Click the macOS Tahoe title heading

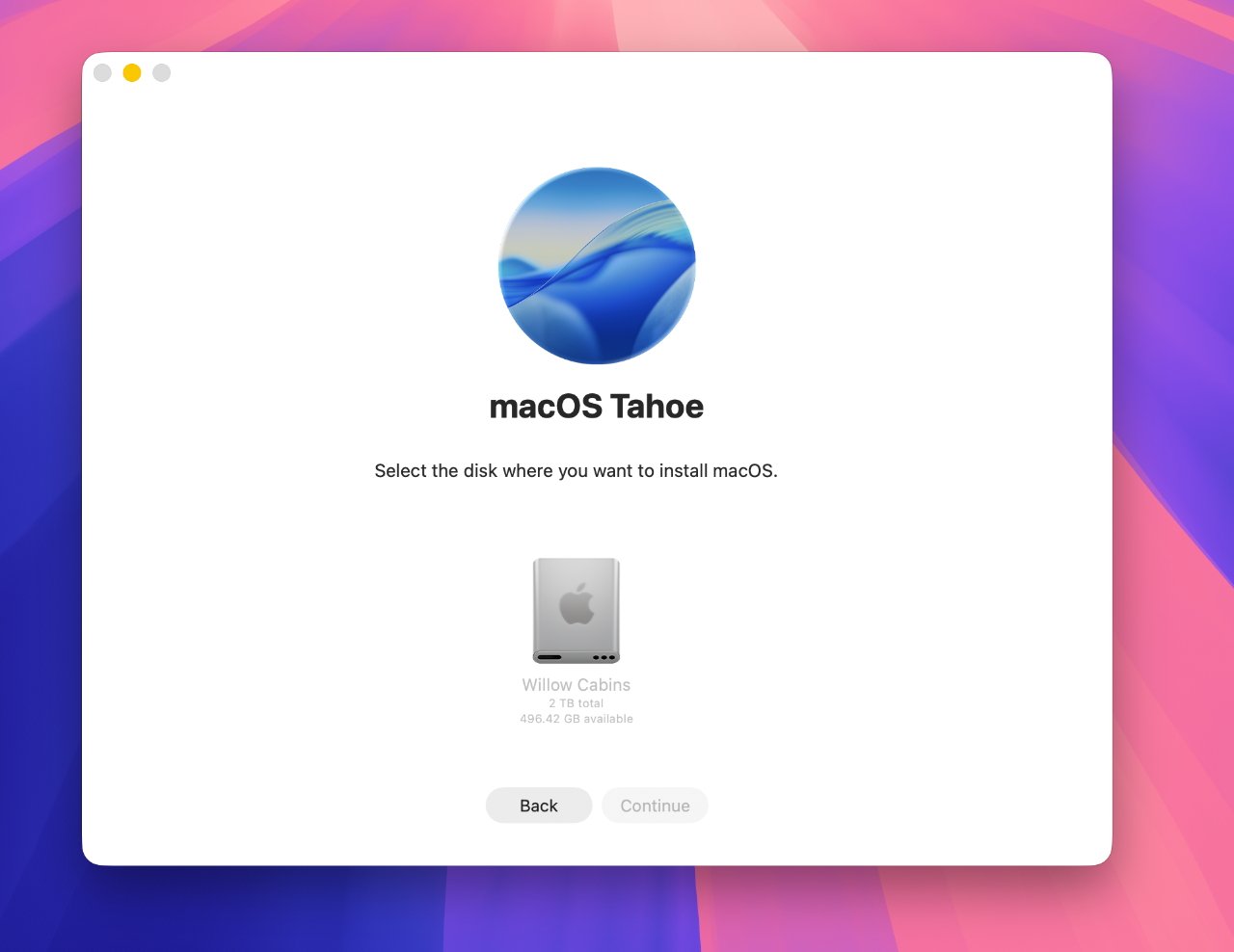596,406
